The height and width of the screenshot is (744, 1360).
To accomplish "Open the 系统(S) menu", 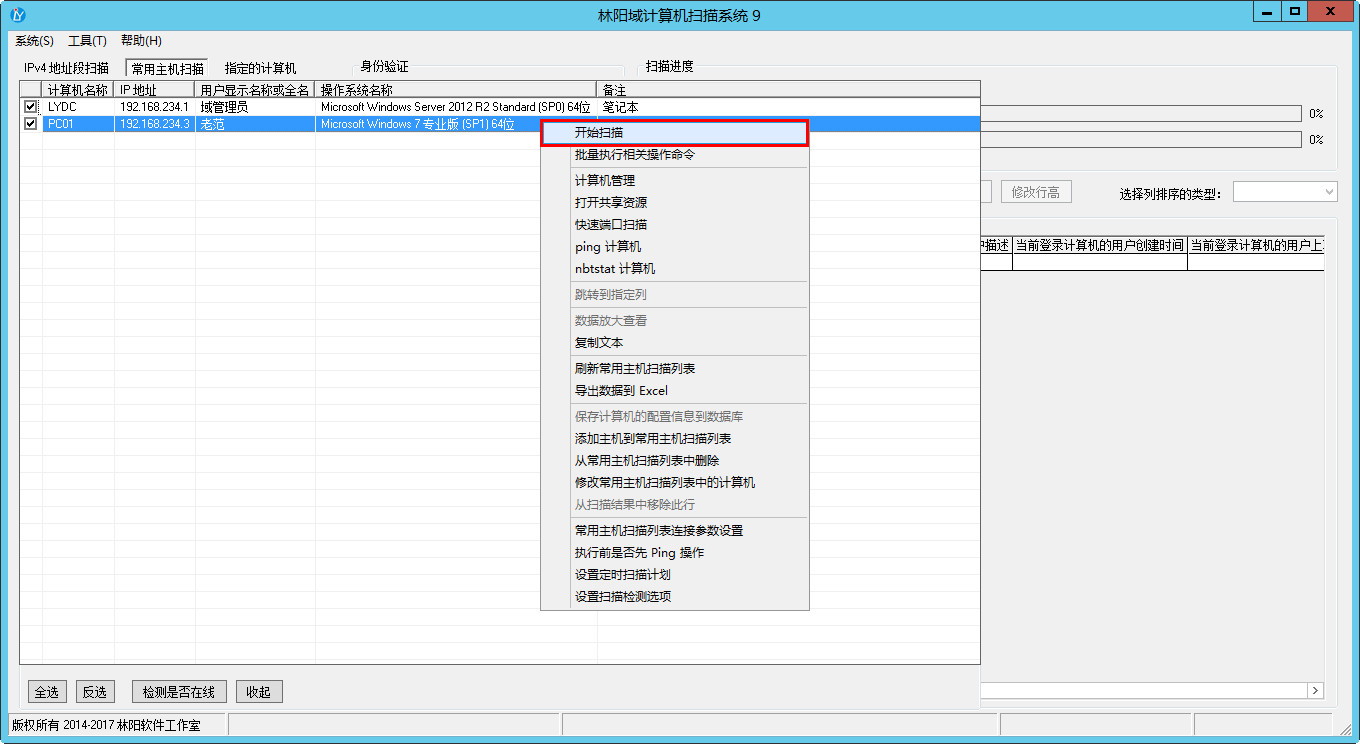I will tap(34, 41).
